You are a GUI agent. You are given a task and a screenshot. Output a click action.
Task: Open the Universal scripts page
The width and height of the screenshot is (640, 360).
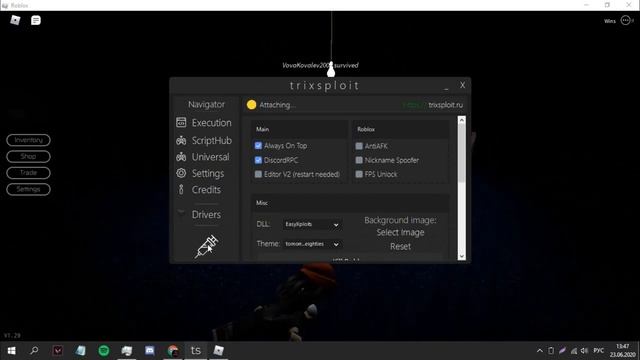pos(210,157)
